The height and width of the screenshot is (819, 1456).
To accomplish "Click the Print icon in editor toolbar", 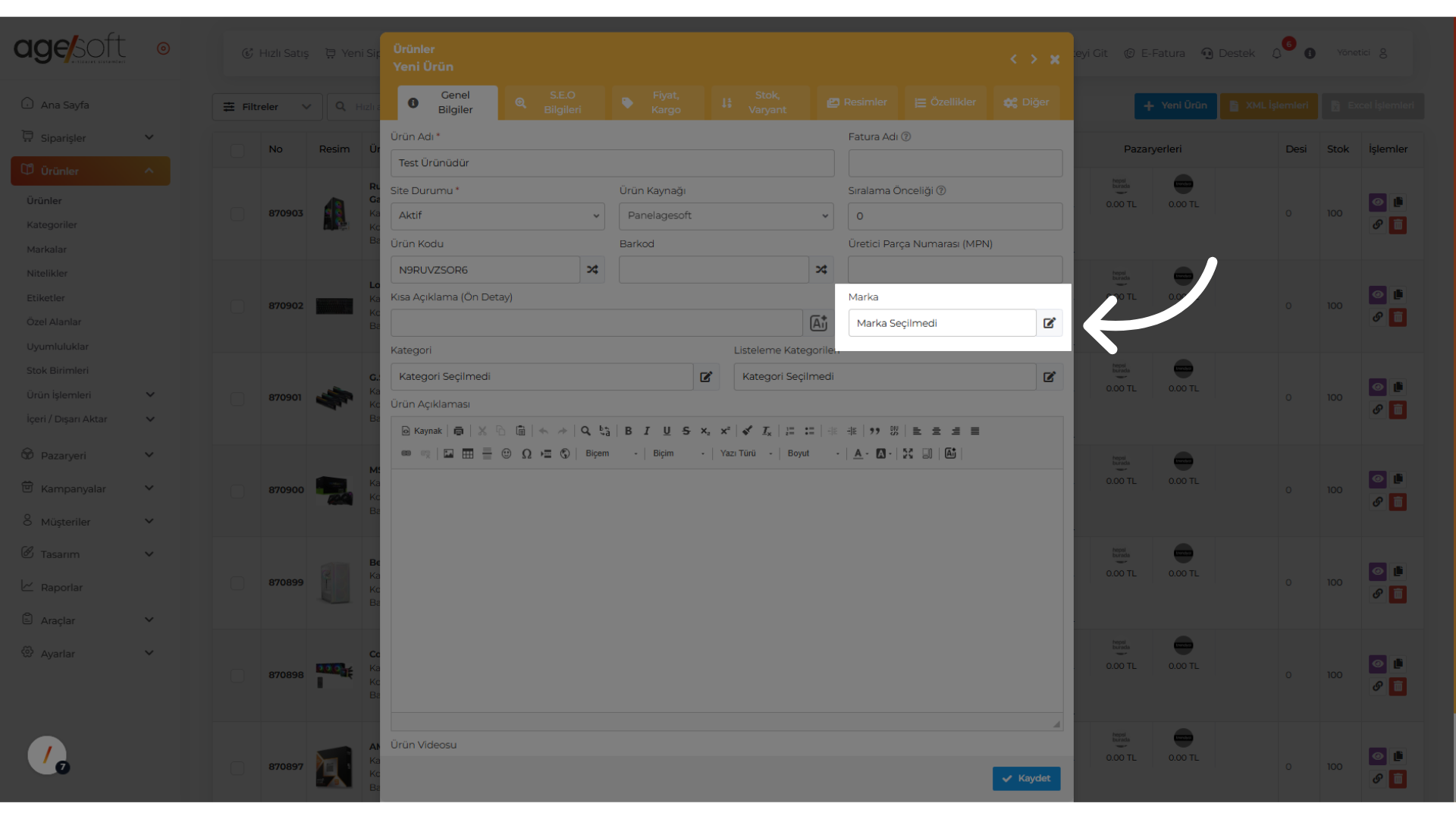I will [459, 431].
